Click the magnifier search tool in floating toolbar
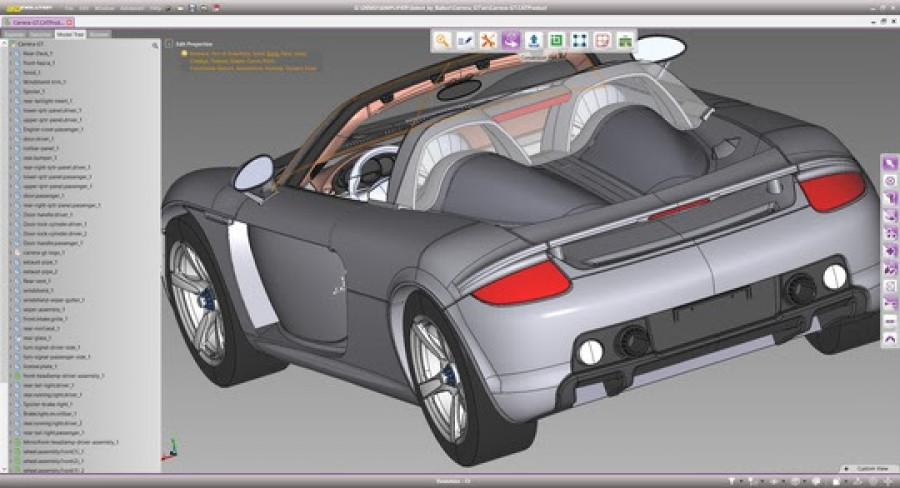This screenshot has width=900, height=488. pos(442,41)
